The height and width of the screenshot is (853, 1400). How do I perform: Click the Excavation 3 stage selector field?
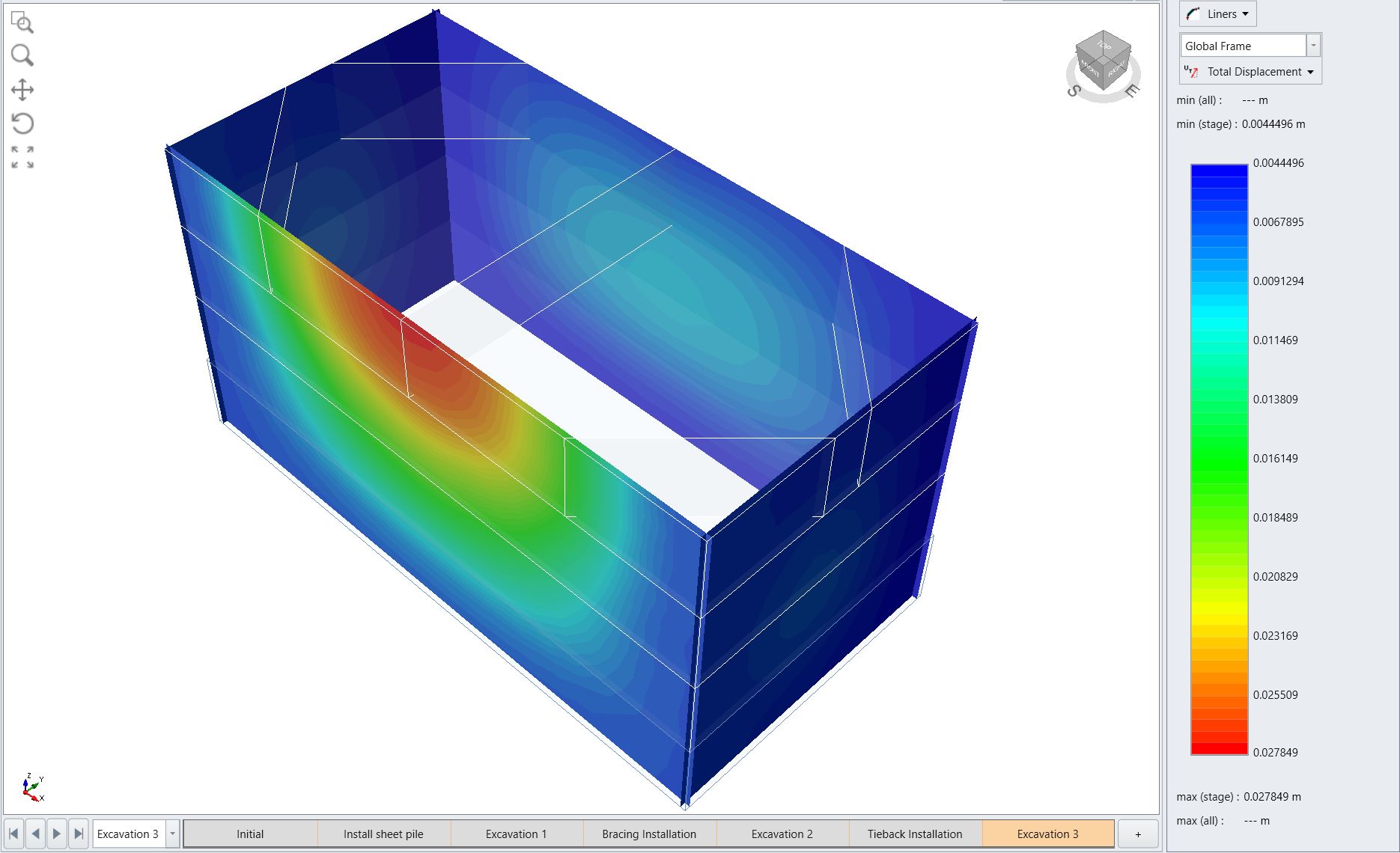click(x=129, y=834)
